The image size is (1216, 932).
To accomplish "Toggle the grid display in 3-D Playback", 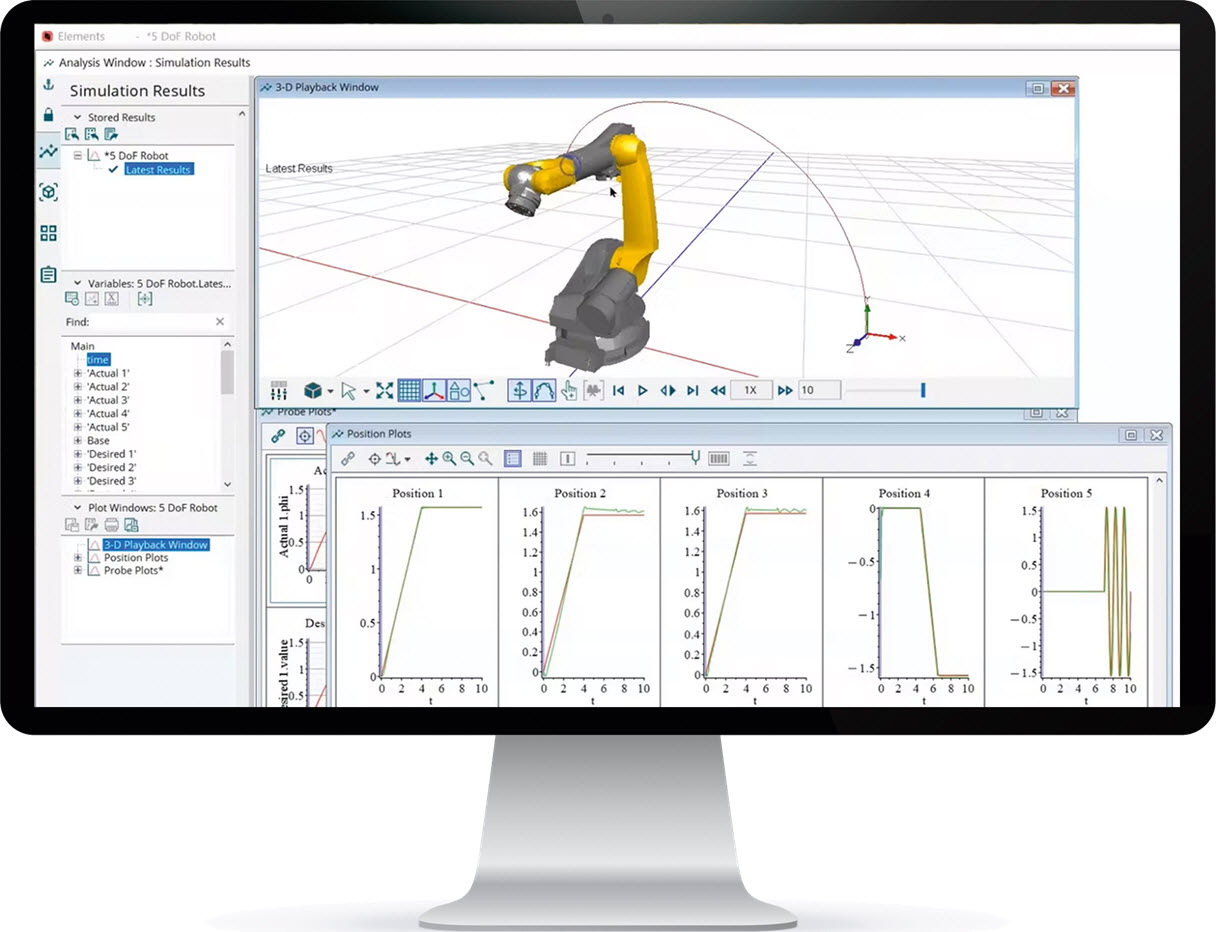I will (409, 390).
